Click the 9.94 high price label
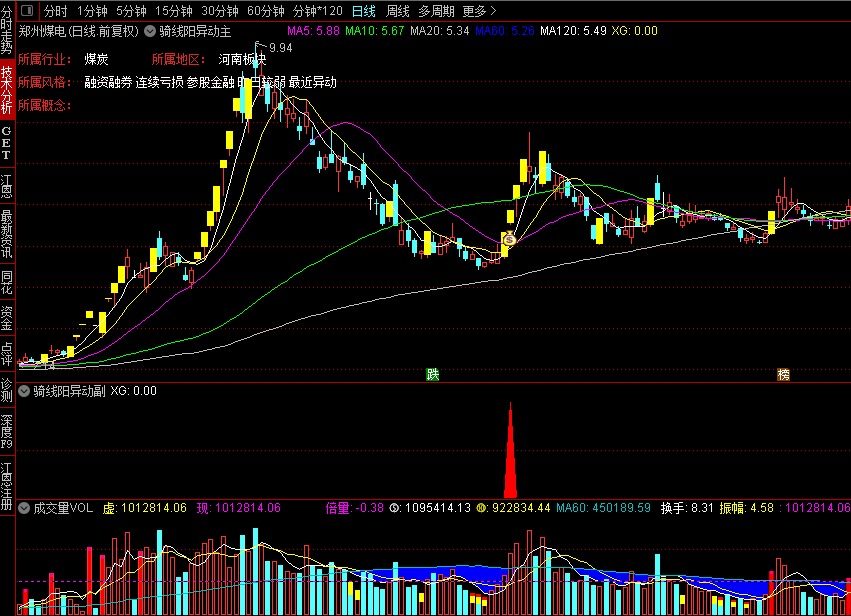 click(x=281, y=48)
